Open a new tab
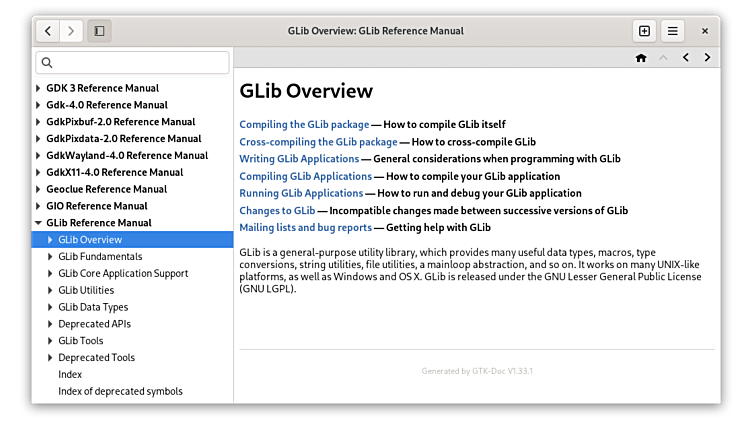Image resolution: width=752 pixels, height=423 pixels. tap(644, 31)
